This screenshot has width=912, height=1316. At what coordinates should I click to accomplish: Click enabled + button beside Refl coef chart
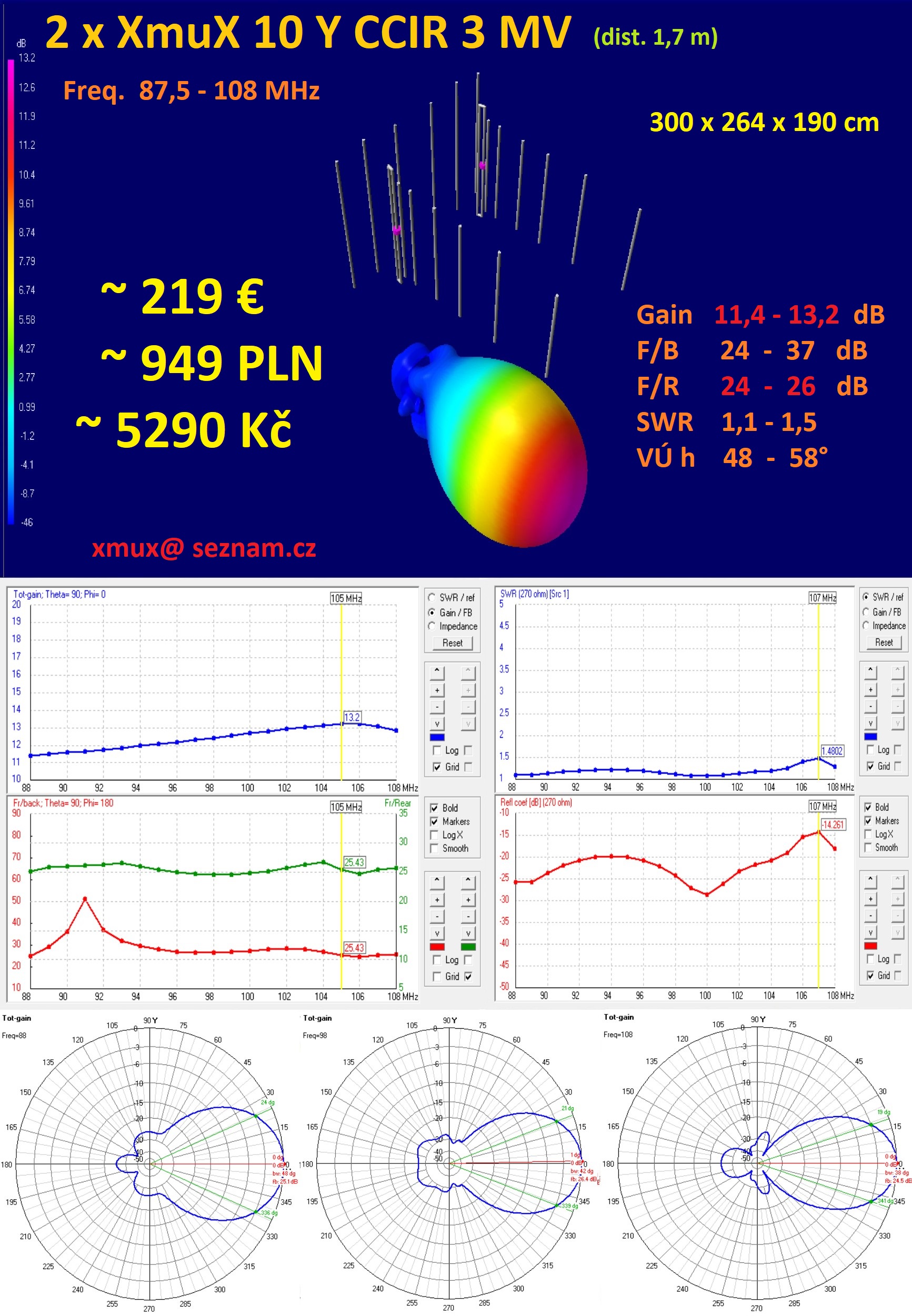(870, 898)
